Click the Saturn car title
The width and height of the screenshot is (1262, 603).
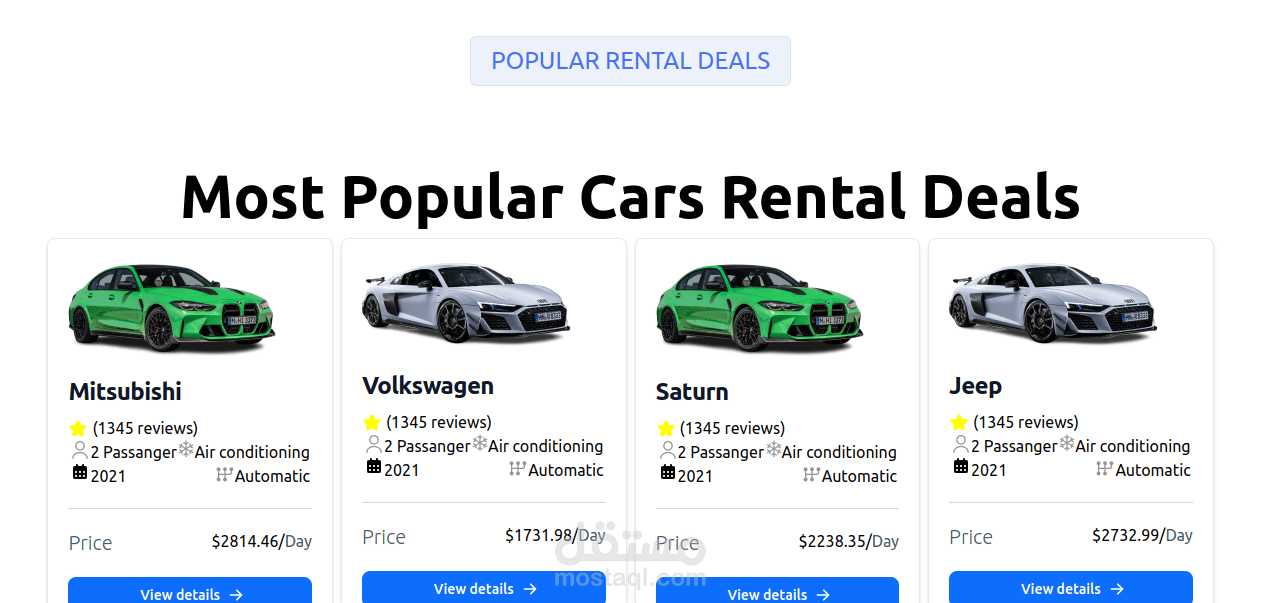(692, 392)
